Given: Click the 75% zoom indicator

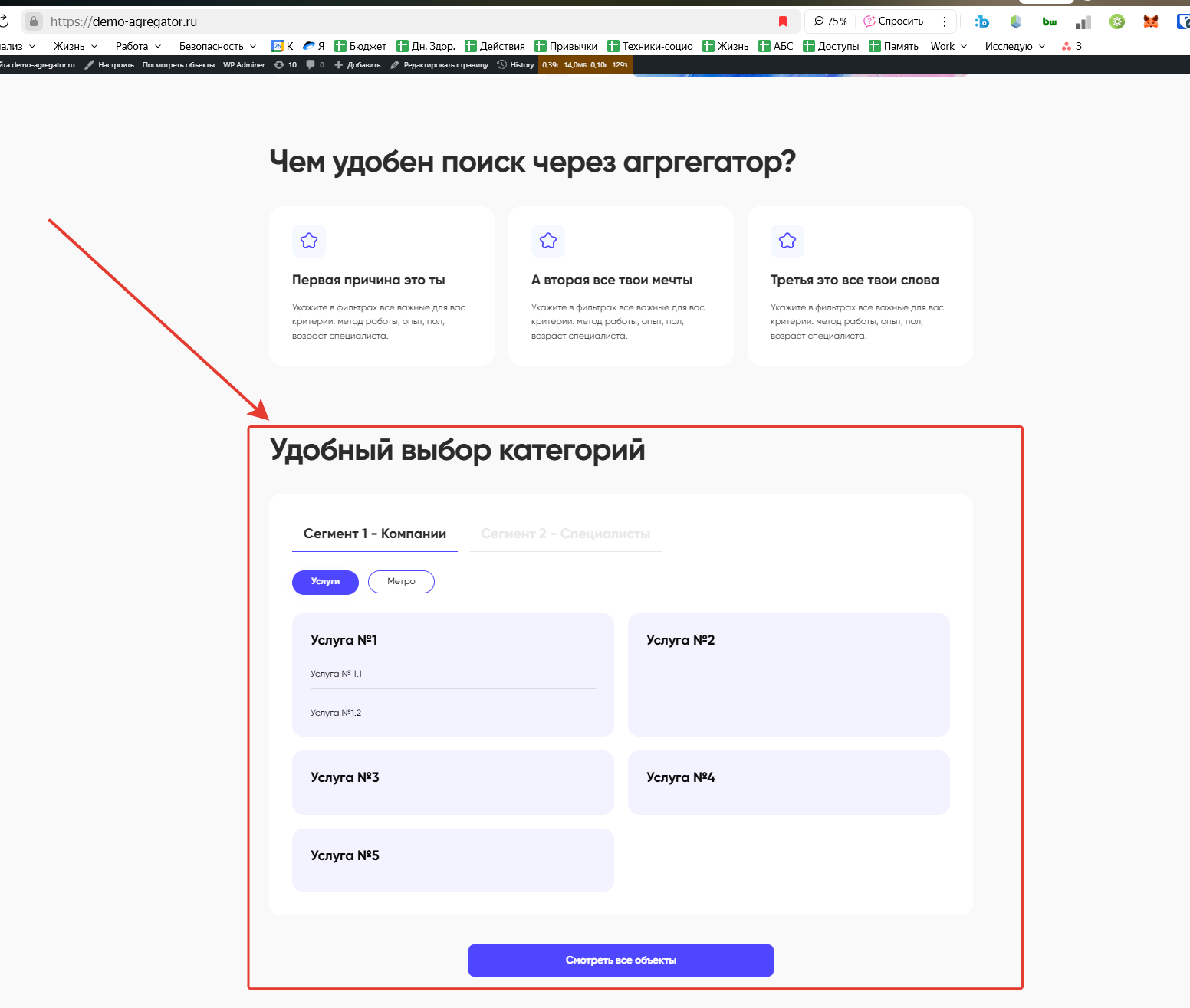Looking at the screenshot, I should pyautogui.click(x=830, y=21).
